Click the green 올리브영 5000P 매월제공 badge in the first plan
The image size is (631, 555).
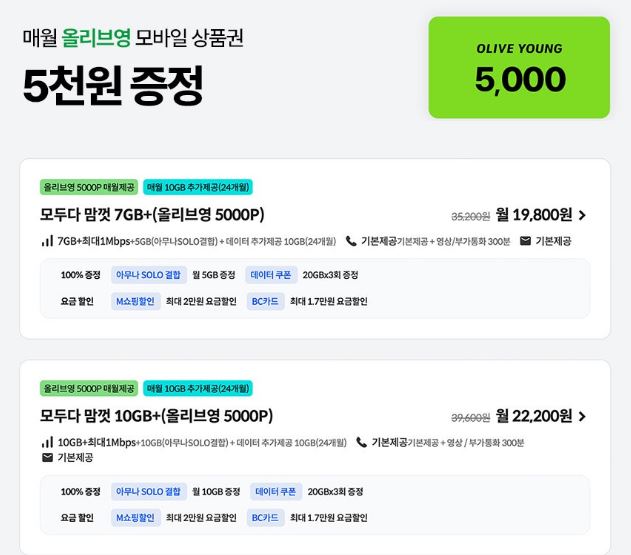89,187
